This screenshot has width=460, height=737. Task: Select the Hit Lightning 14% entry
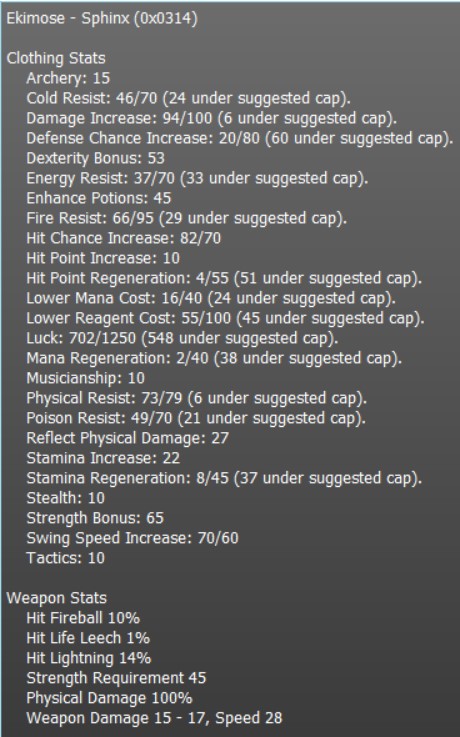89,658
